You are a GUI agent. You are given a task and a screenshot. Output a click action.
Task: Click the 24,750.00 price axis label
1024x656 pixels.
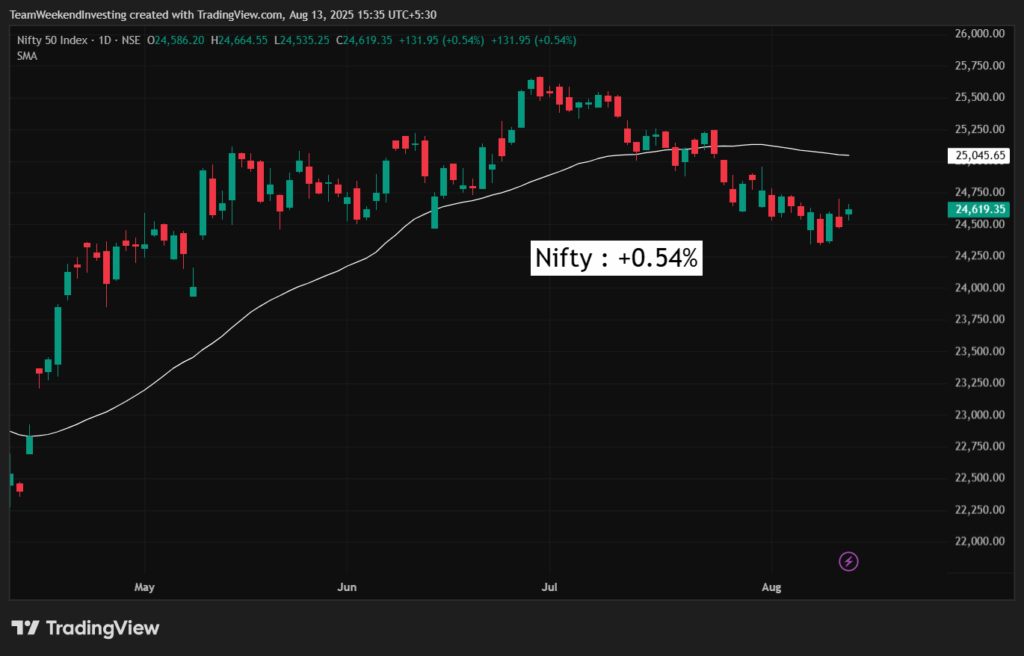(x=980, y=192)
